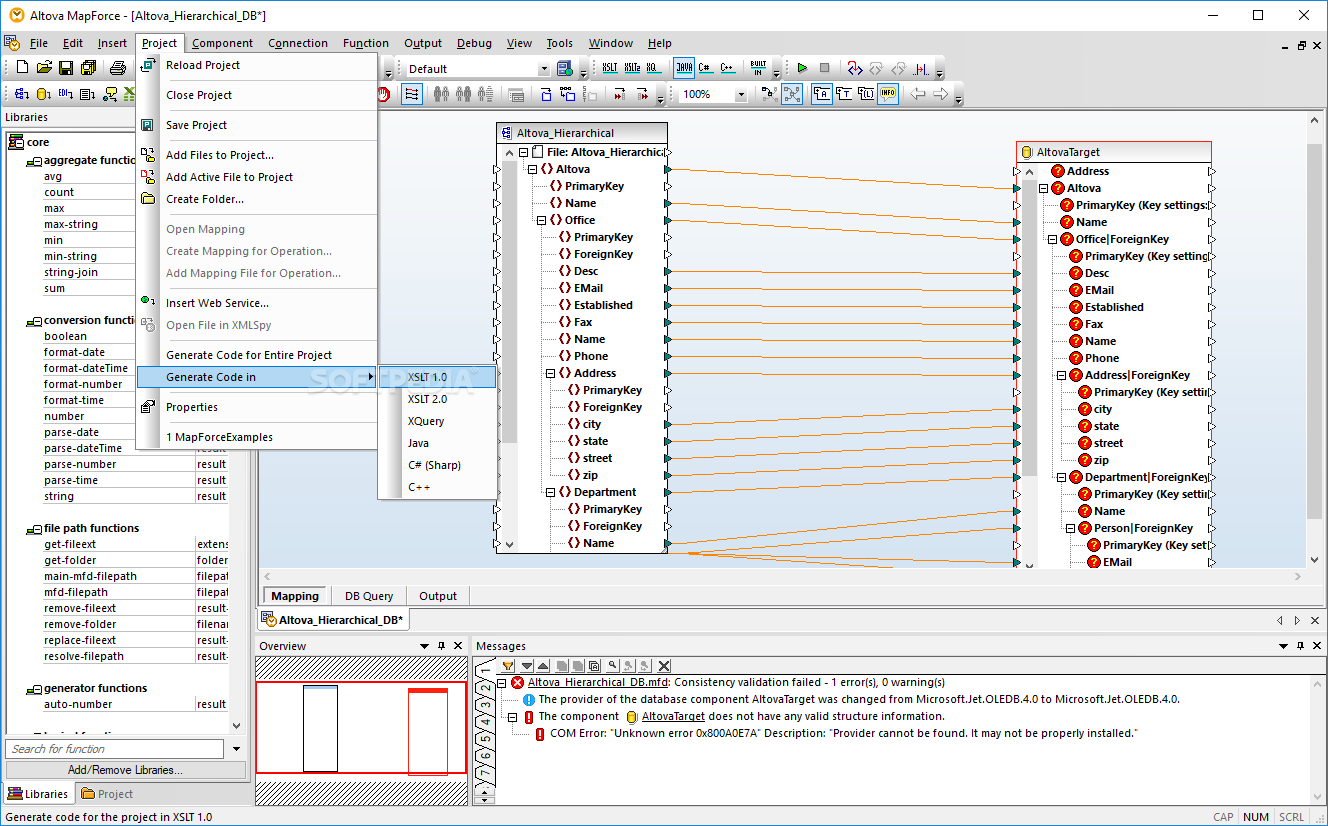Viewport: 1328px width, 826px height.
Task: Click the Back arrow toolbar icon
Action: tap(918, 94)
